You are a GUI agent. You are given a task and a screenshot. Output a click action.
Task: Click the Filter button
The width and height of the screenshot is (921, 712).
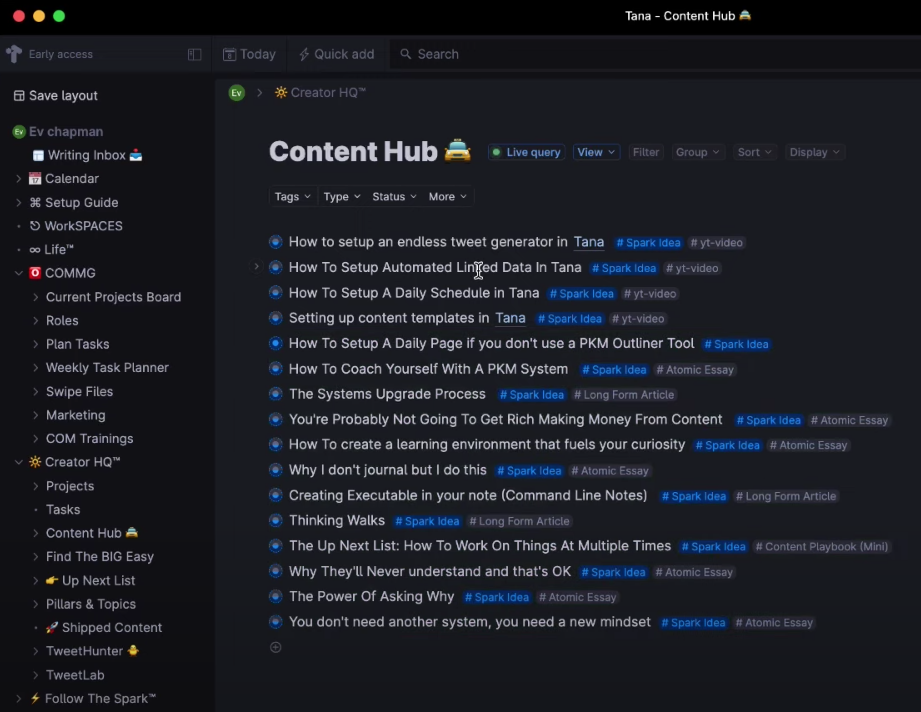(x=646, y=152)
